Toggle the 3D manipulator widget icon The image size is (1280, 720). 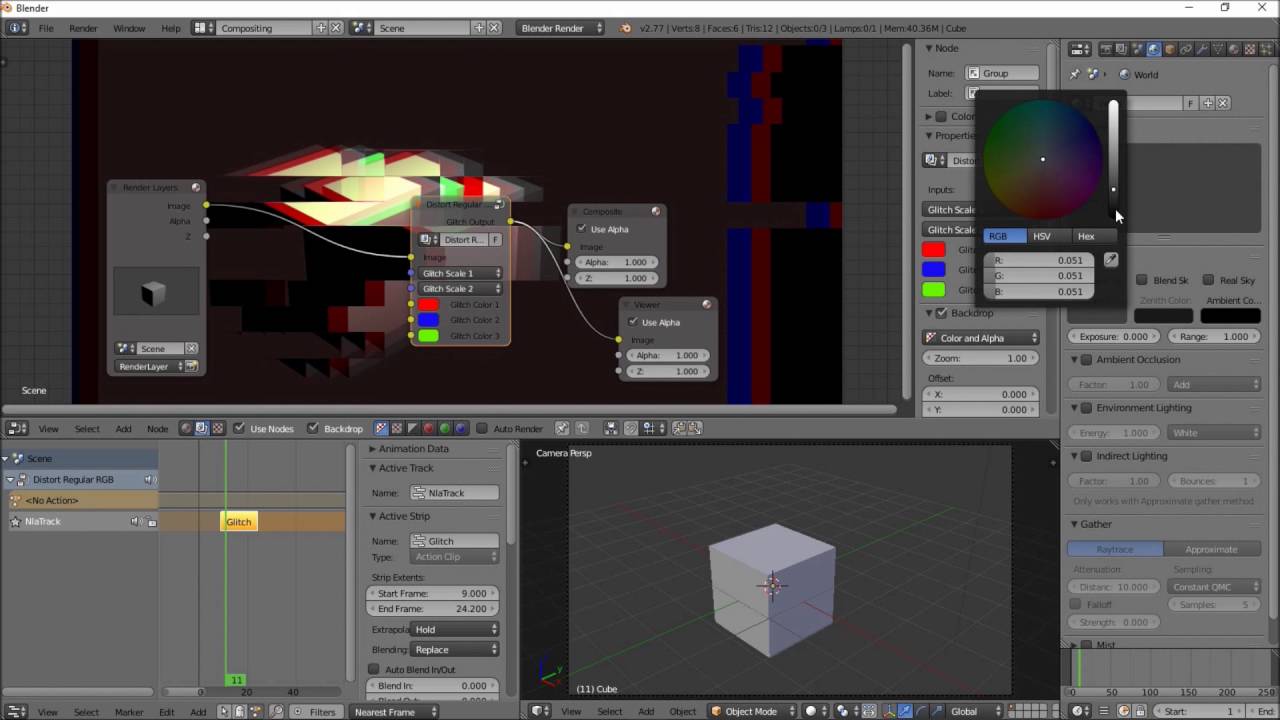(x=890, y=711)
